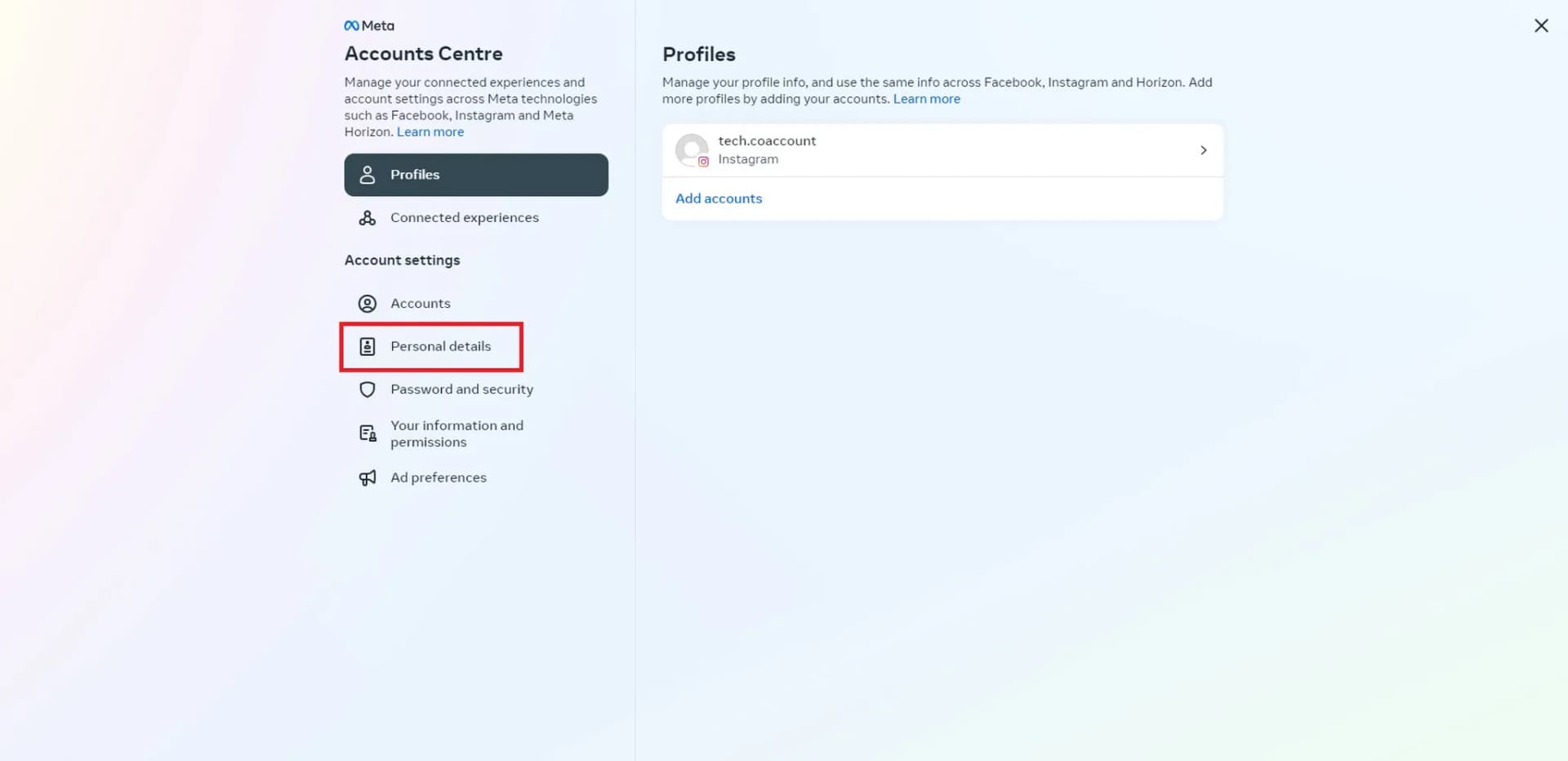This screenshot has height=761, width=1568.
Task: Click the Meta logo
Action: tap(369, 26)
